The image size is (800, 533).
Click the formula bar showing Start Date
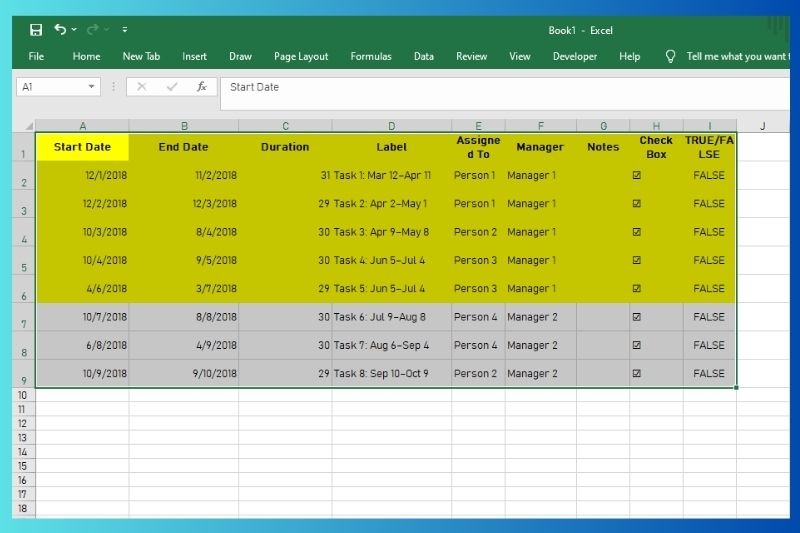point(505,93)
